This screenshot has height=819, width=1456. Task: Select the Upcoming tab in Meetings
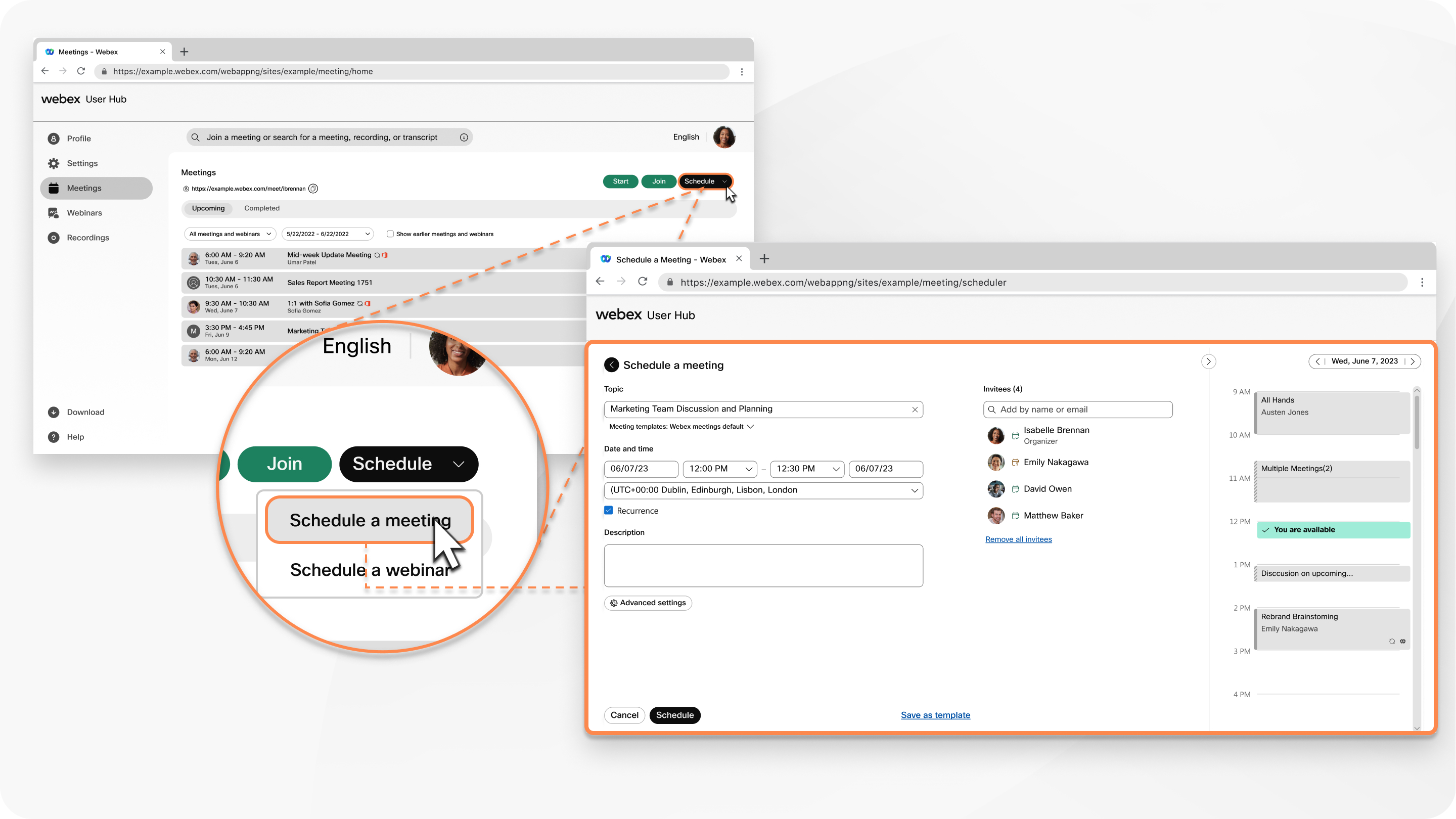coord(207,208)
